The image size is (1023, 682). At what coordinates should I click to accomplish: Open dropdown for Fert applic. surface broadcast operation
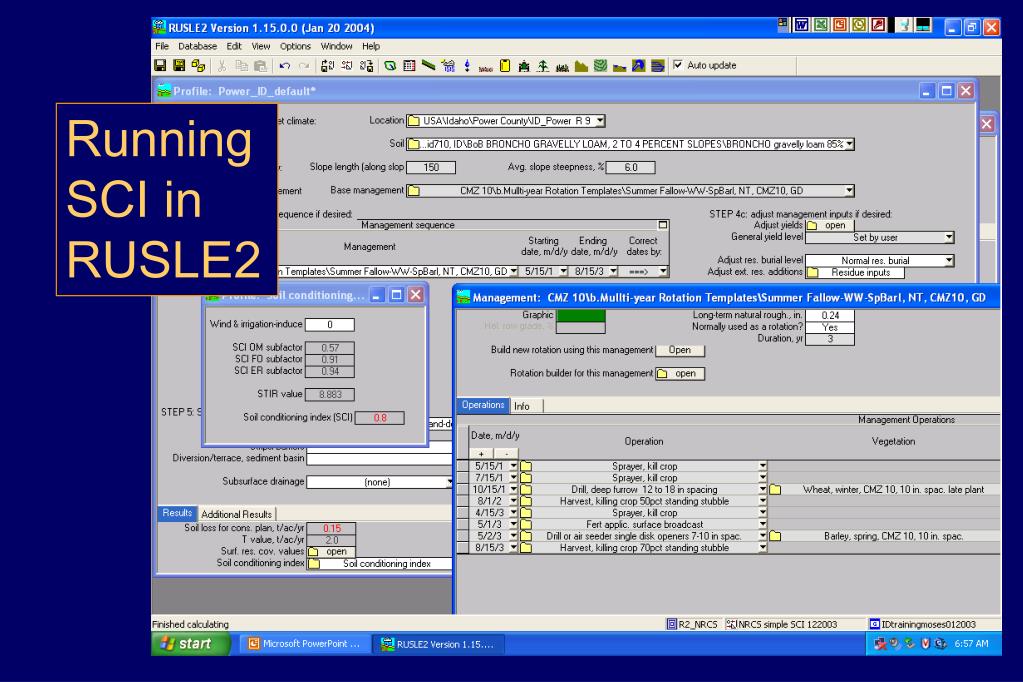pyautogui.click(x=762, y=525)
